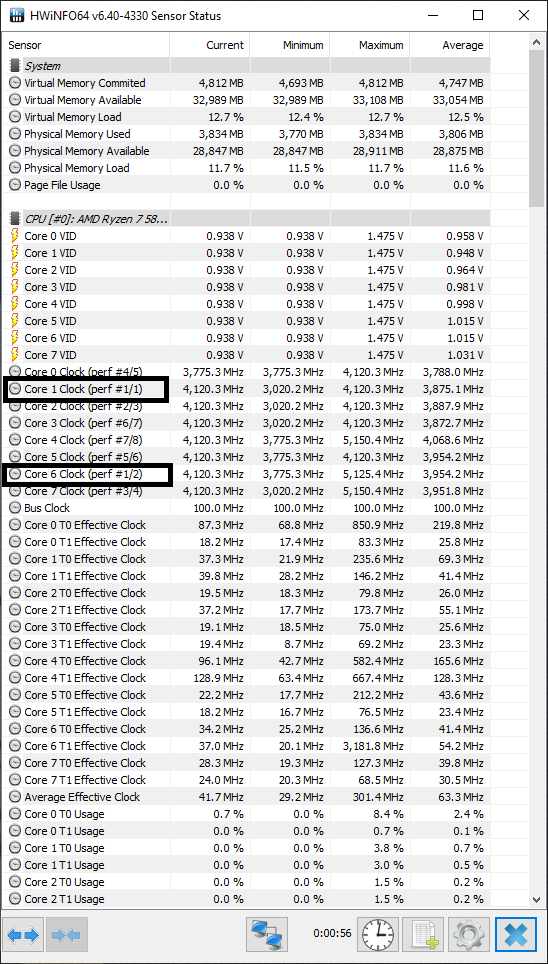Screen dimensions: 548x964
Task: Click the collapse window arrows button
Action: 67,935
